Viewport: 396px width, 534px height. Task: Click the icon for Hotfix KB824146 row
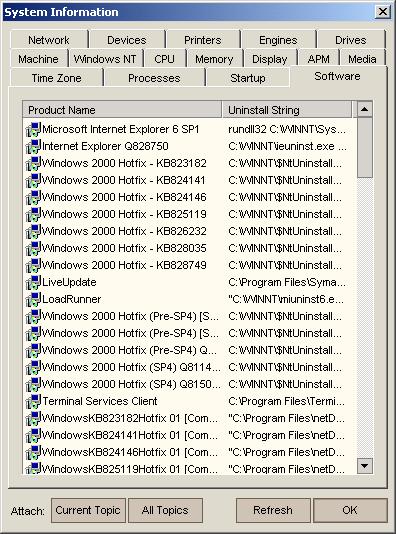[x=33, y=198]
